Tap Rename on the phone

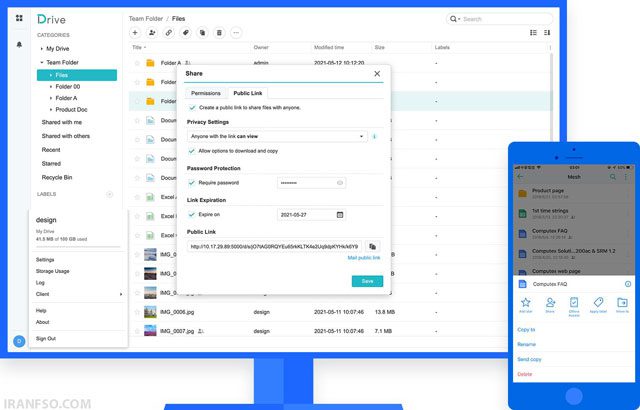click(527, 344)
